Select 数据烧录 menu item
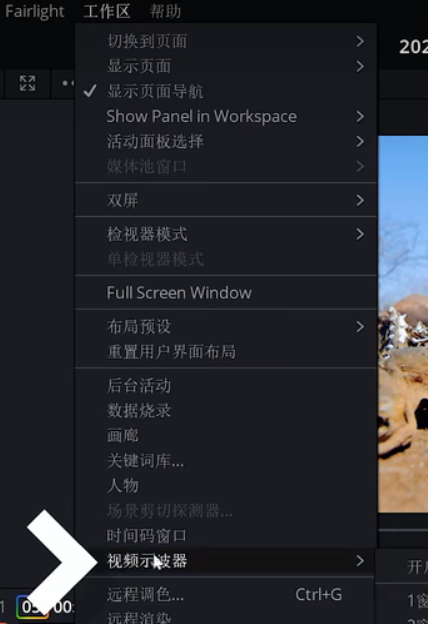428x624 pixels. [226, 411]
